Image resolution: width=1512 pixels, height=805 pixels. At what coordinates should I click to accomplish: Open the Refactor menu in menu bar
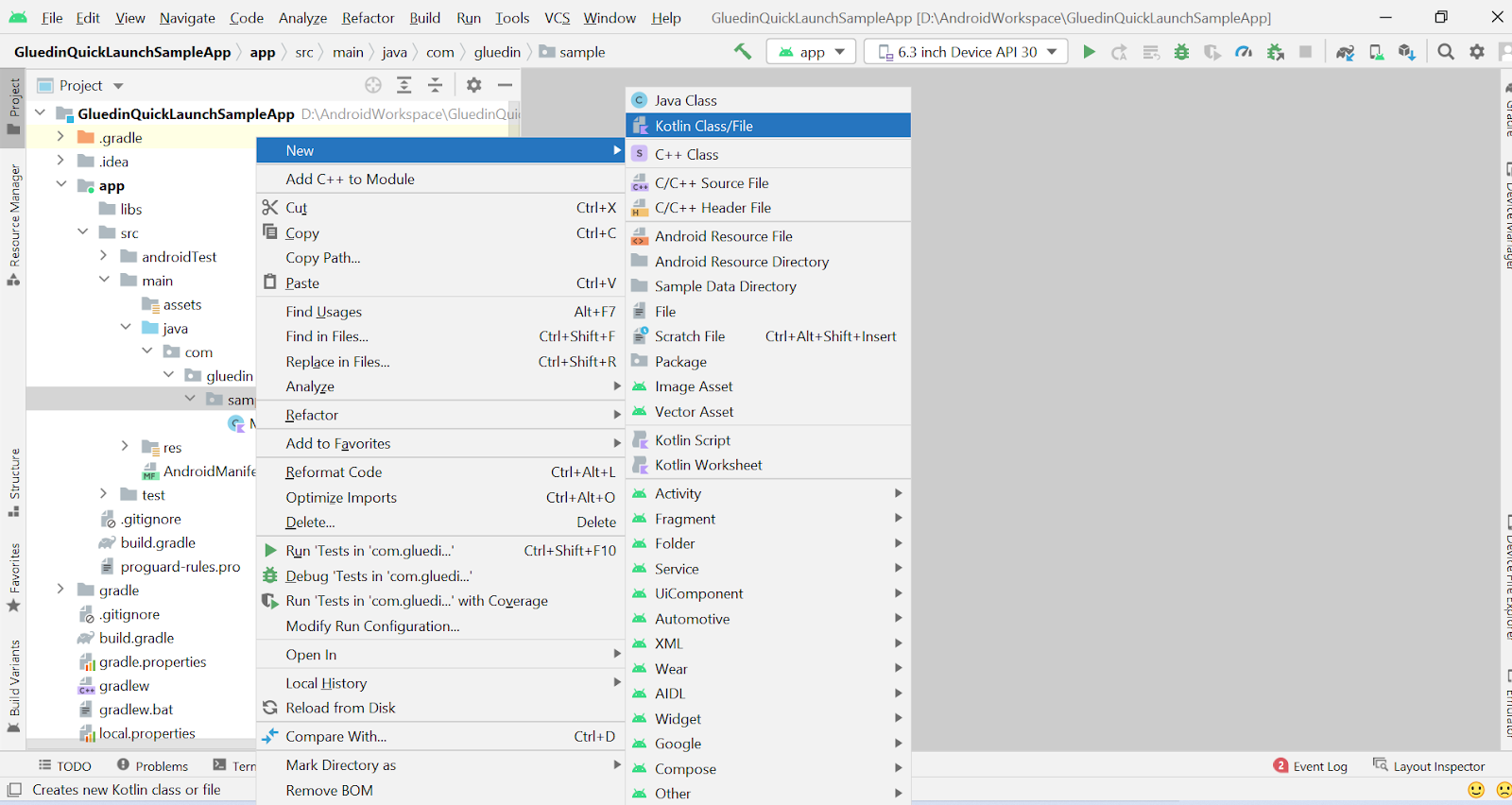pyautogui.click(x=368, y=18)
